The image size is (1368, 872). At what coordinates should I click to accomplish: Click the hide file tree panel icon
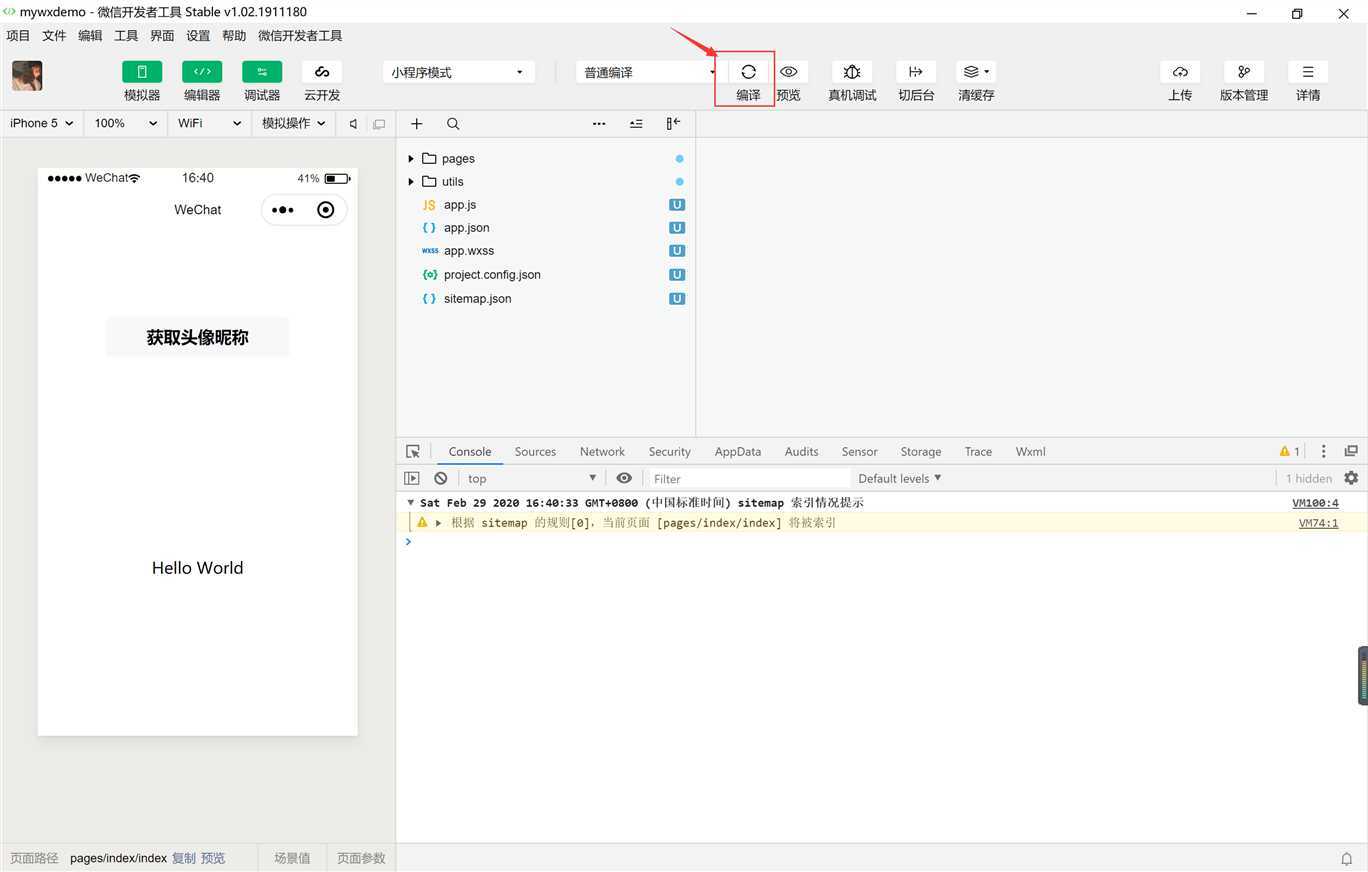point(673,123)
